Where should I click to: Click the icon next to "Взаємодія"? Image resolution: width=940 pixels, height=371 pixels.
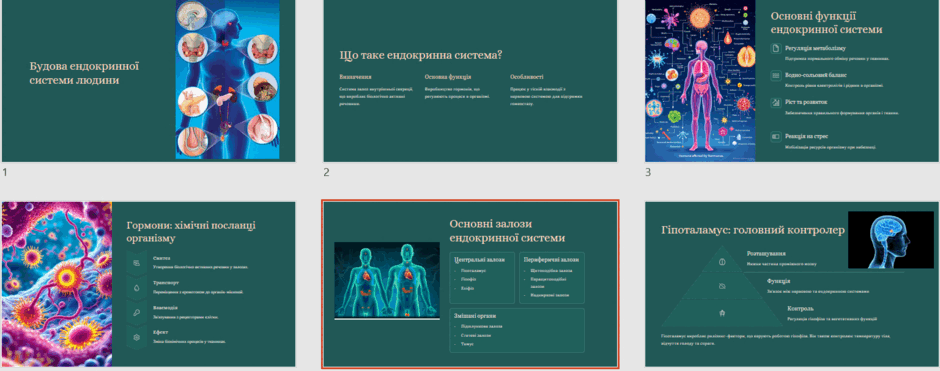tap(137, 313)
